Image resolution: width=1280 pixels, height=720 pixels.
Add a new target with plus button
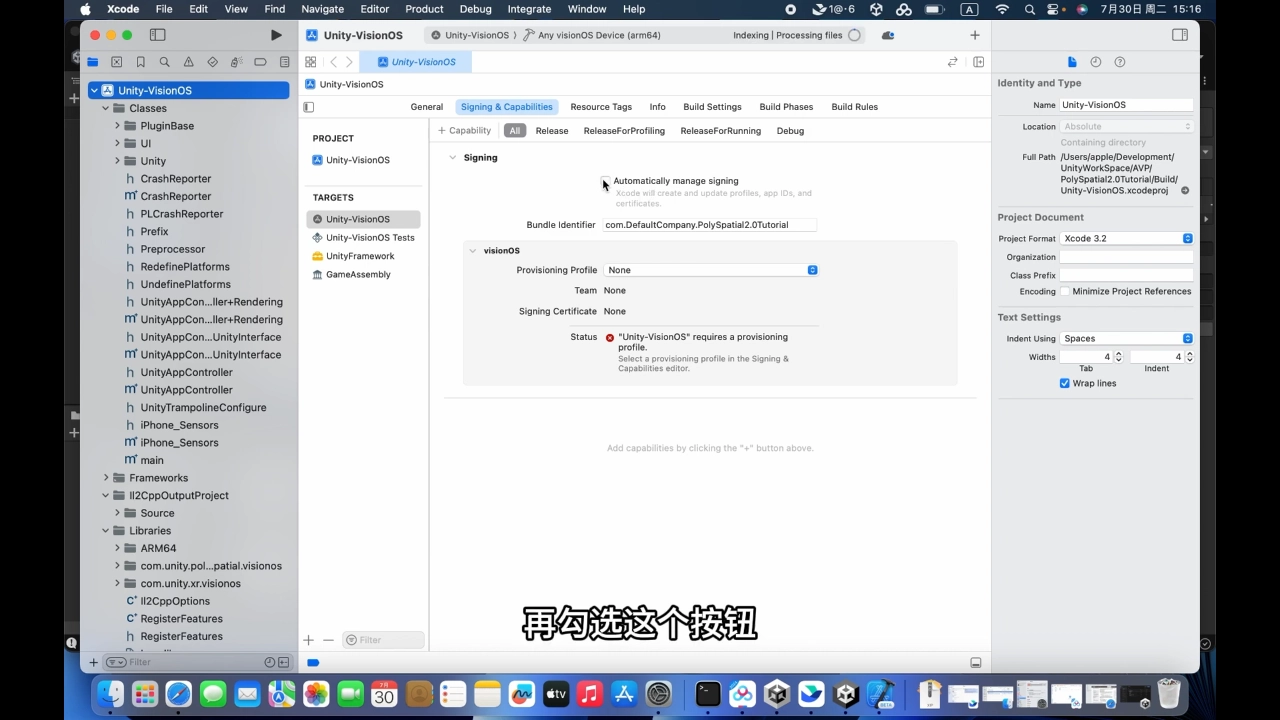coord(309,640)
